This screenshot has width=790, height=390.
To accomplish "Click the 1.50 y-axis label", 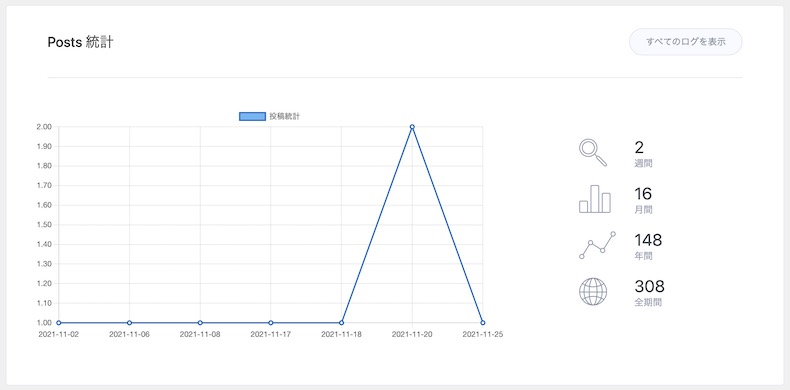I will tap(44, 225).
